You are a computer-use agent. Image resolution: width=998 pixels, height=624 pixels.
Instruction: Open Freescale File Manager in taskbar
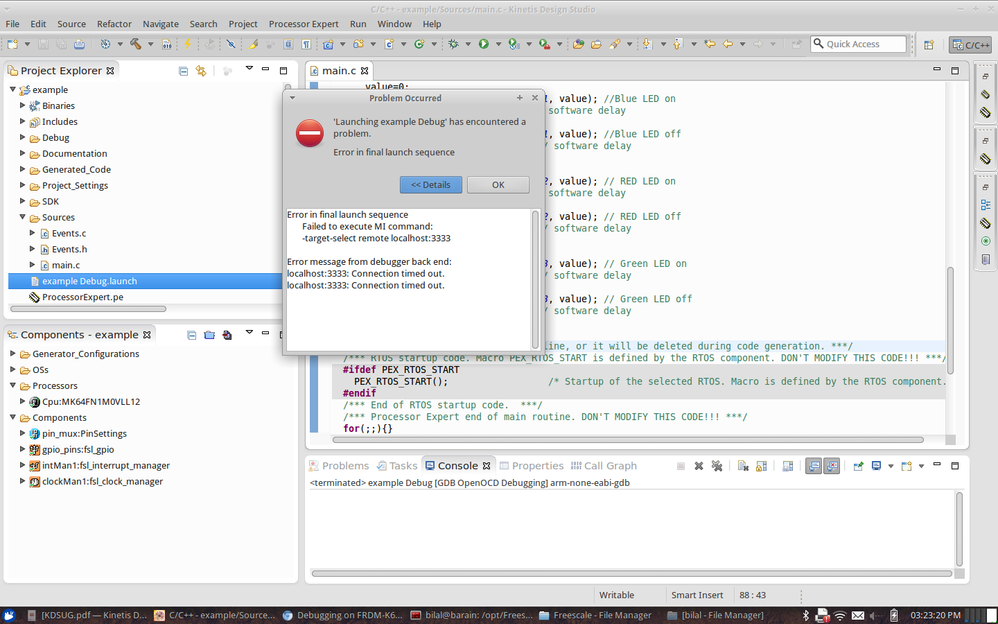pyautogui.click(x=595, y=615)
